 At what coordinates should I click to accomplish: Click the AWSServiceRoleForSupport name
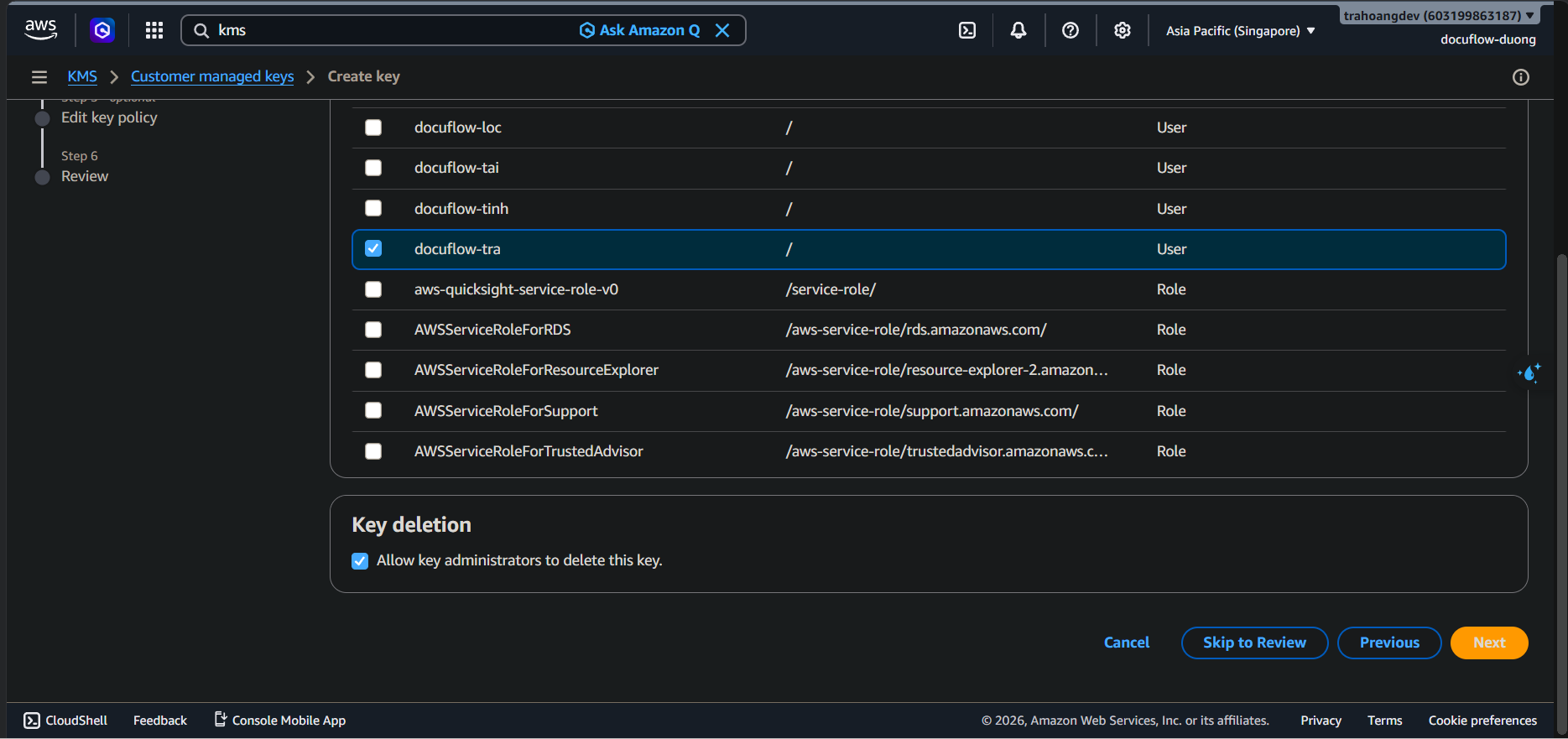506,411
